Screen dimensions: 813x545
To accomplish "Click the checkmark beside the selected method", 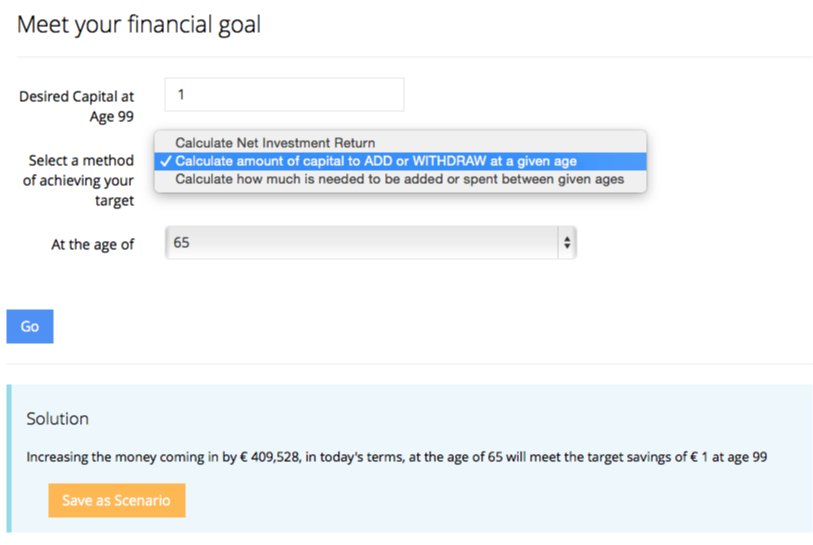I will pos(165,161).
